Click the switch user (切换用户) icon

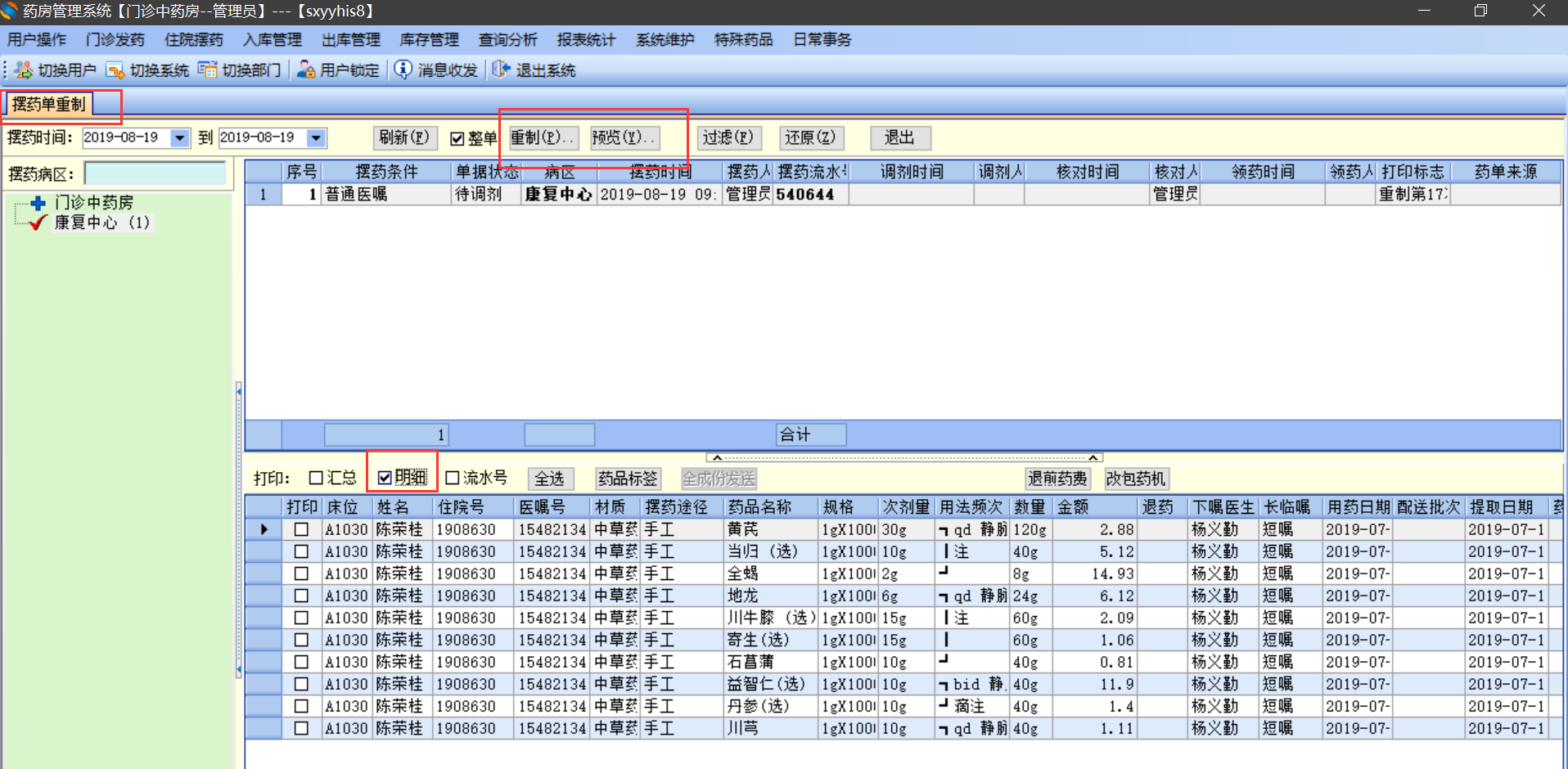[24, 70]
